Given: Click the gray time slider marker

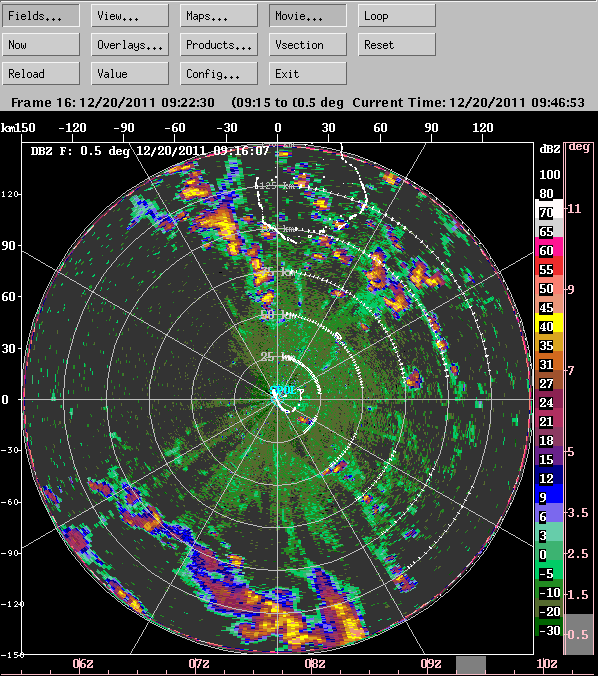Looking at the screenshot, I should click(471, 665).
